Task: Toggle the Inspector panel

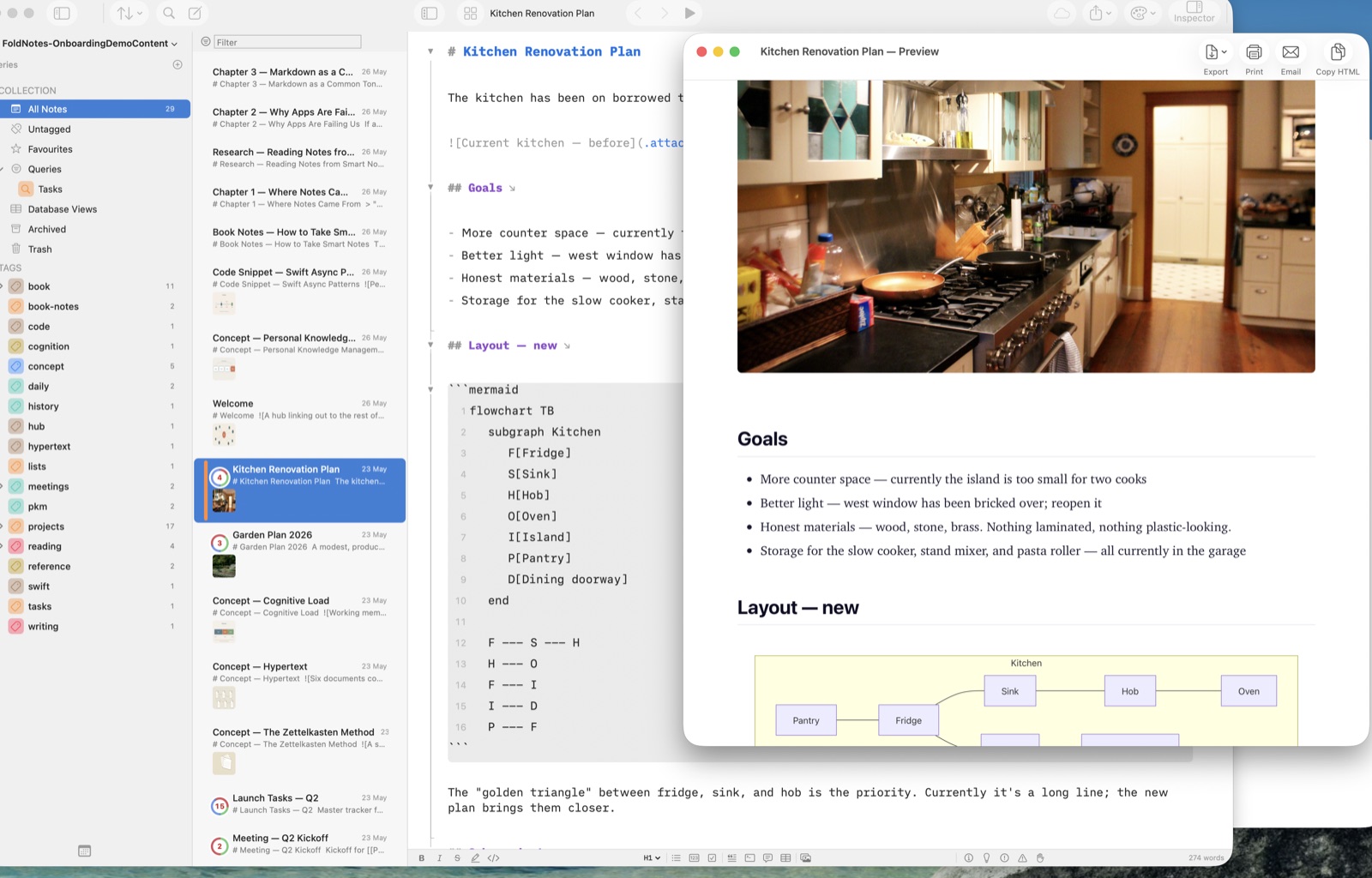Action: pyautogui.click(x=1194, y=12)
